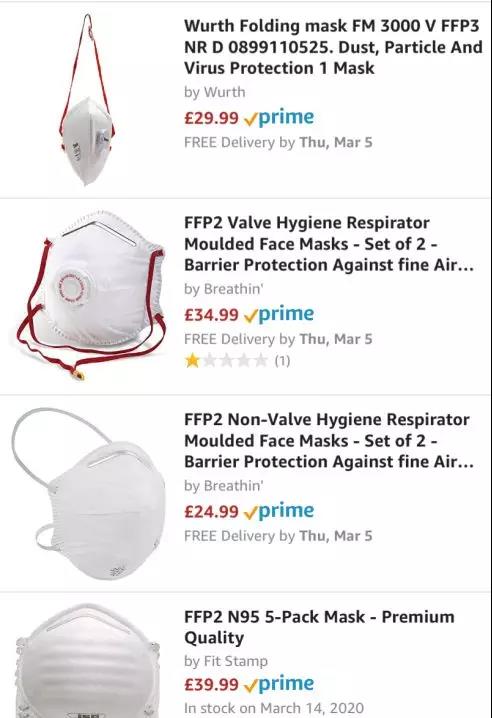Image resolution: width=492 pixels, height=718 pixels.
Task: Click the N95 5-pack mask product image
Action: 87,661
